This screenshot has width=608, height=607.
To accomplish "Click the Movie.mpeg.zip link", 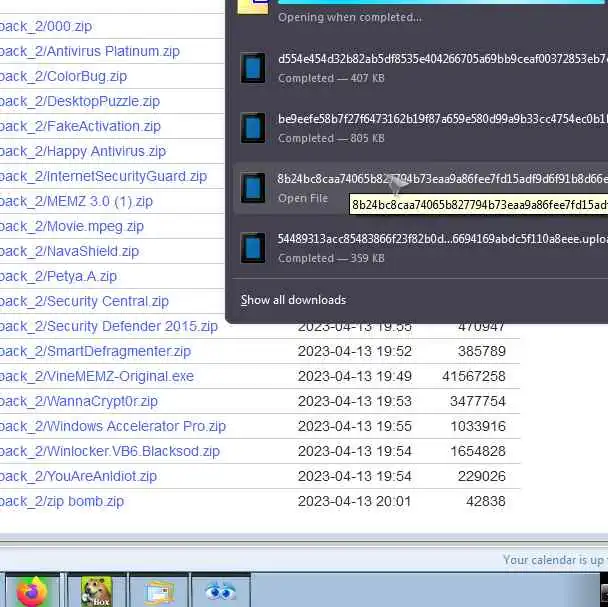I will point(72,226).
